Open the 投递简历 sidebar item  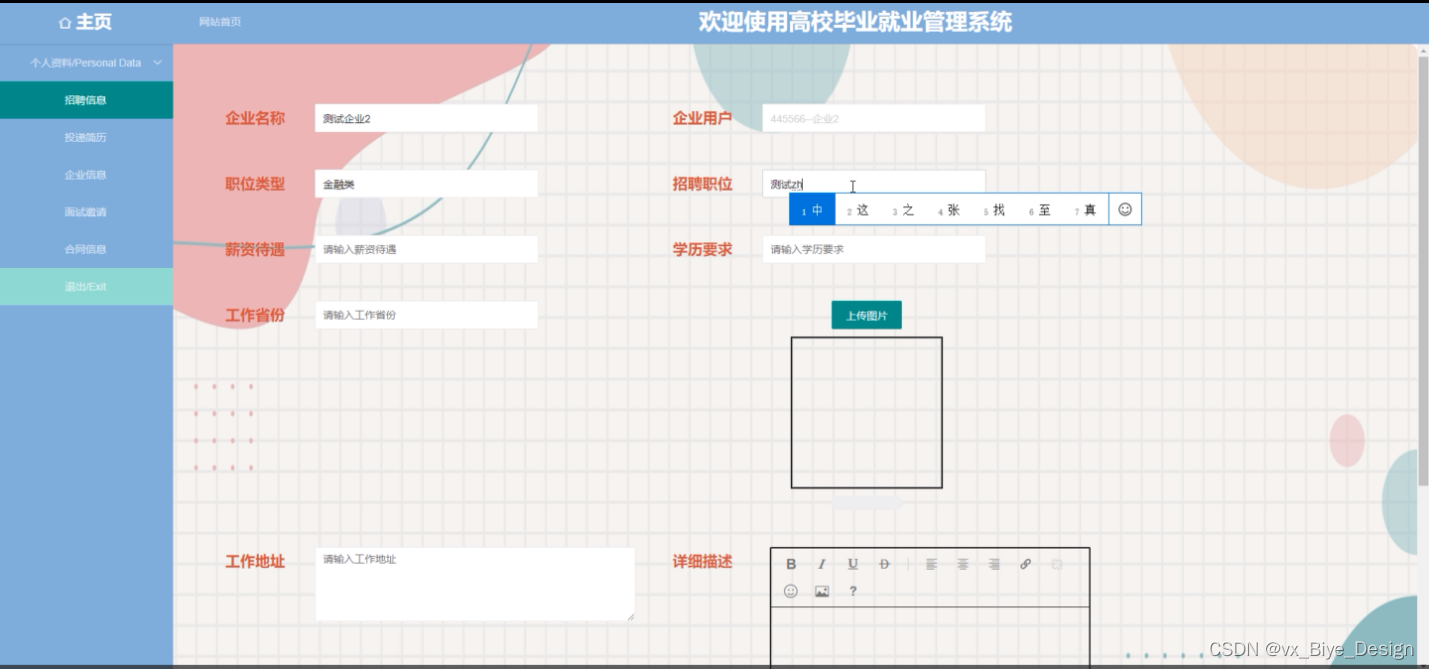coord(86,137)
